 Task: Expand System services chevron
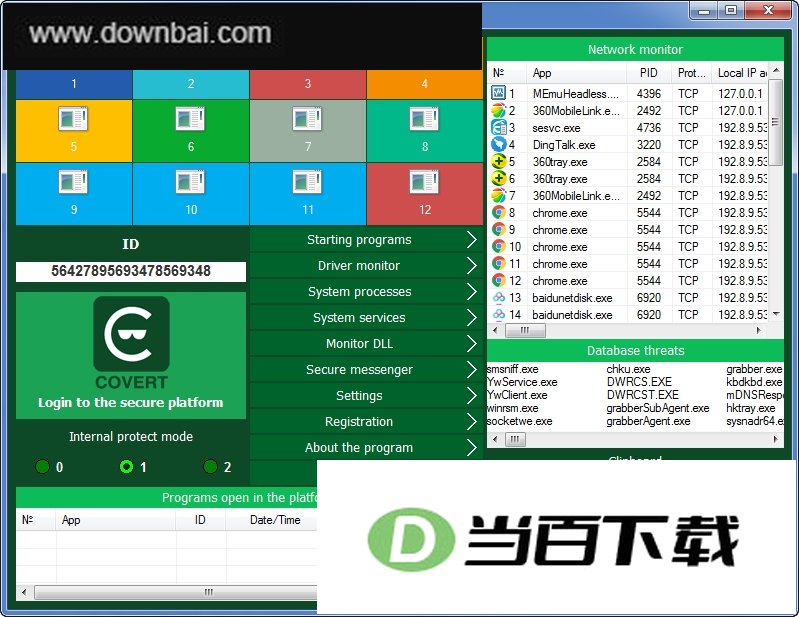(x=472, y=317)
